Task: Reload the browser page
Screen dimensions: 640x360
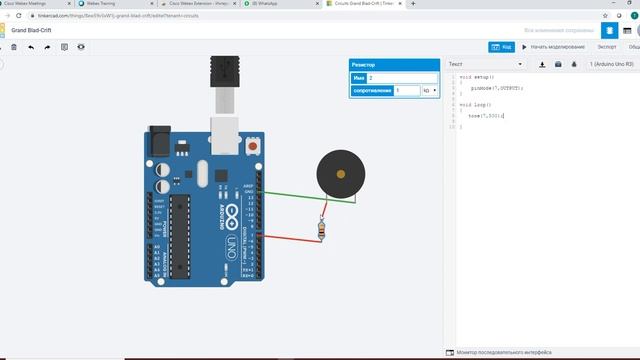Action: click(19, 16)
